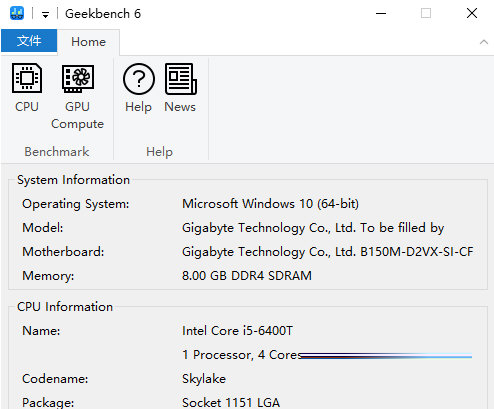Screen dimensions: 494x409
Task: Select the Gigabyte B150M-D2VX-SI-CF motherboard value
Action: coord(328,252)
